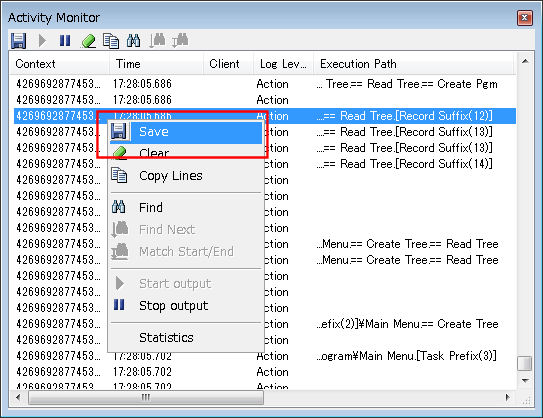Pause output using the toolbar pause icon
Screen dimensions: 543x418
coord(65,41)
